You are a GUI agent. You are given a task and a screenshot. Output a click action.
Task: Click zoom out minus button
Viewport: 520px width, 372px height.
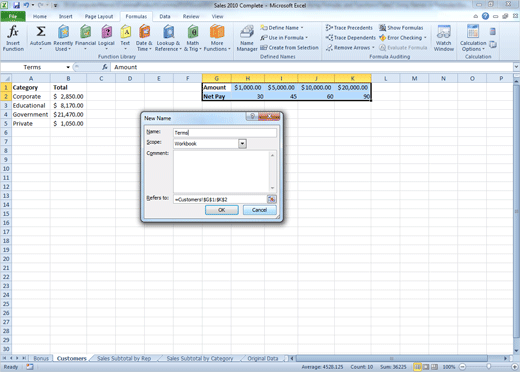[x=463, y=367]
